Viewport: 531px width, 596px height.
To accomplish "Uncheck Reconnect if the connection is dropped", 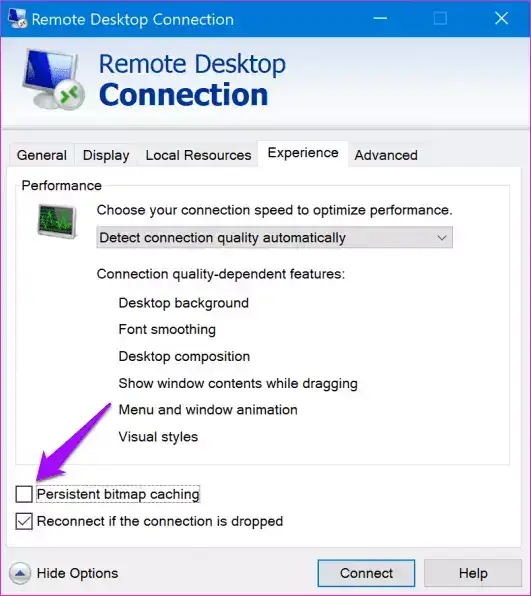I will point(24,521).
